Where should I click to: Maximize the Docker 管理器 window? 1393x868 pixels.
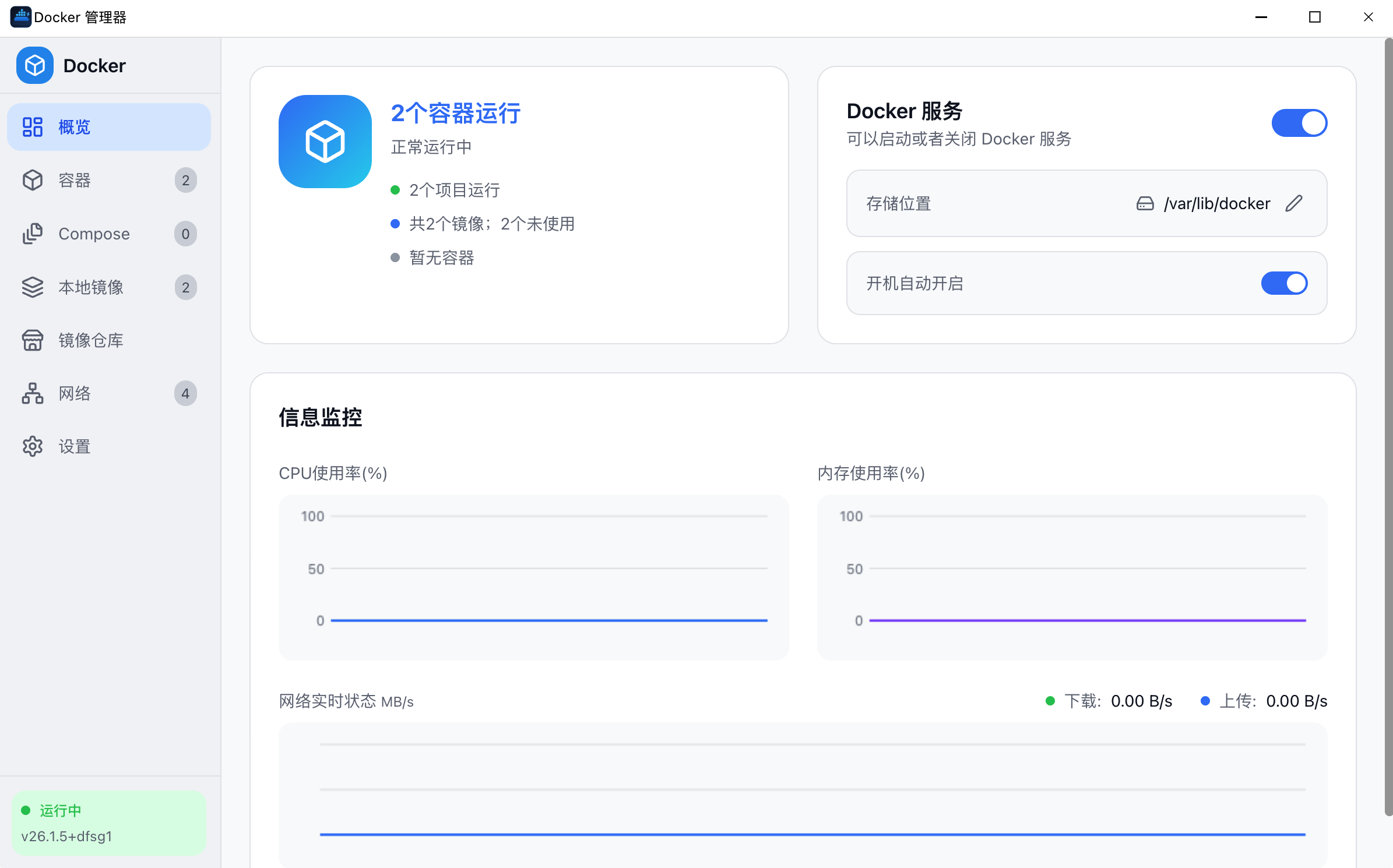tap(1315, 17)
